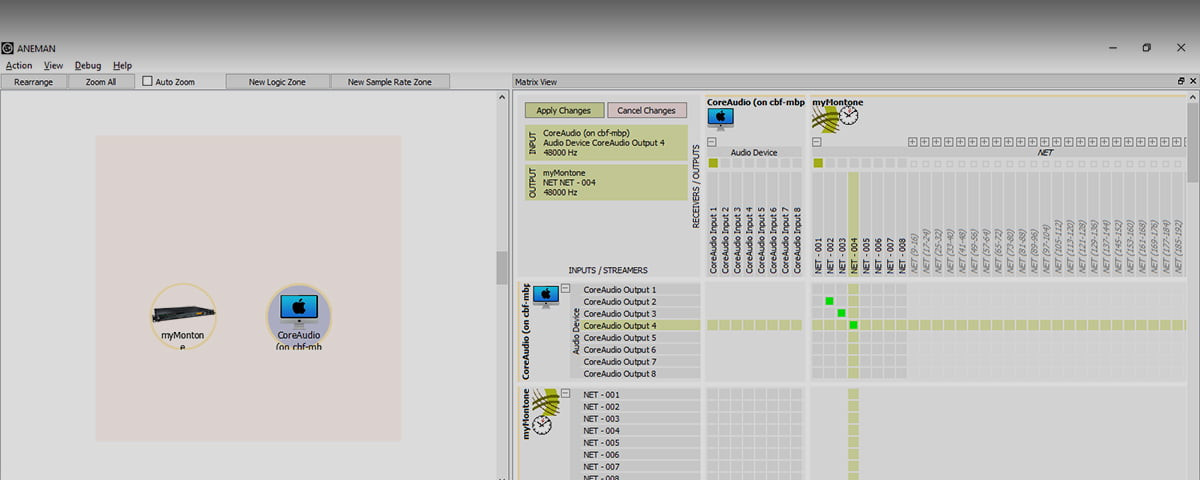Expand the NET (33-40) column group
Viewport: 1200px width, 480px height.
[949, 142]
